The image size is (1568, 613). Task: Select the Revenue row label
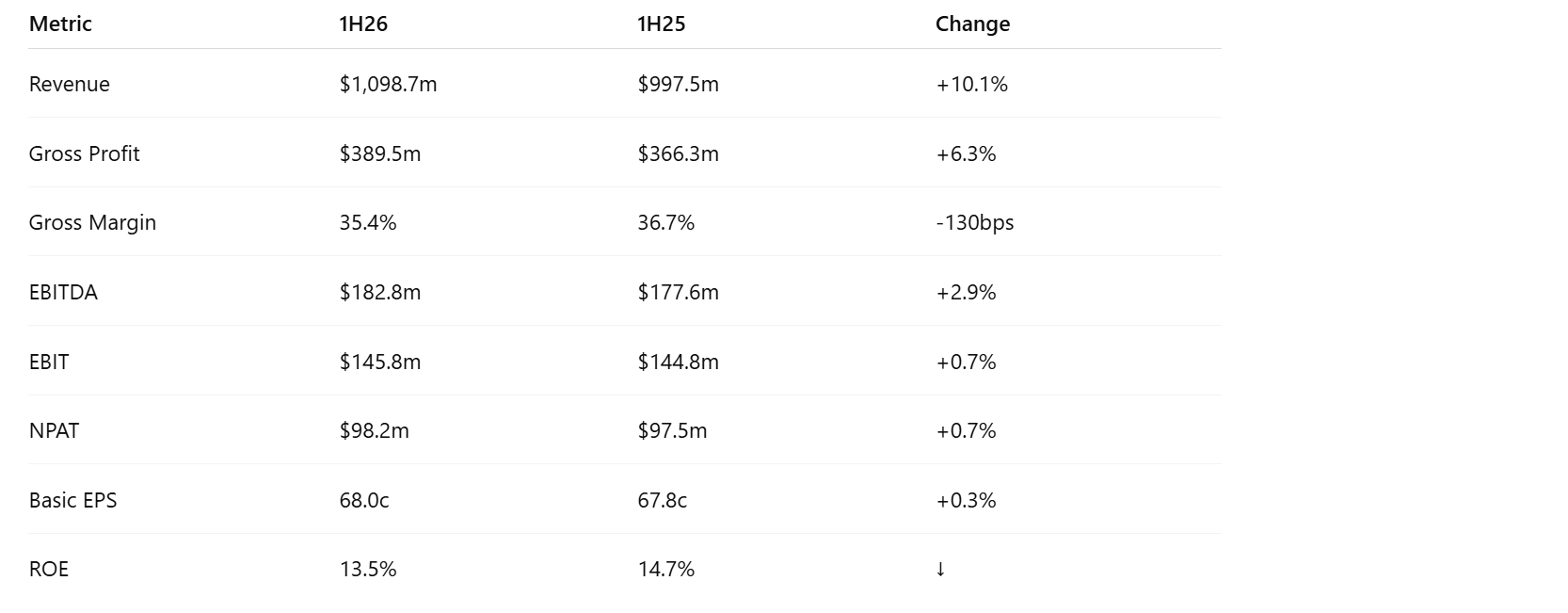coord(70,85)
